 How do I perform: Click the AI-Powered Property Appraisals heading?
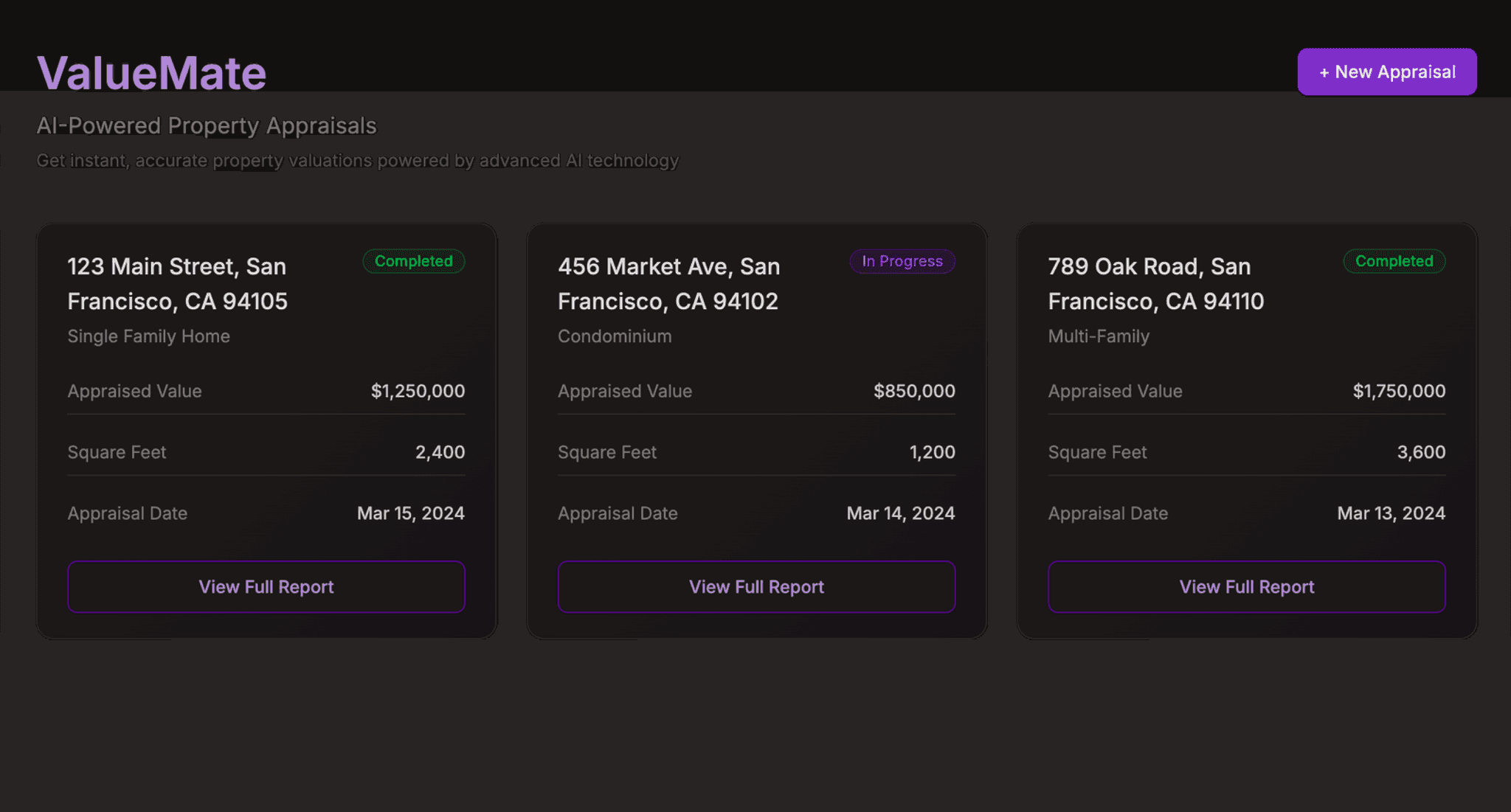click(207, 125)
